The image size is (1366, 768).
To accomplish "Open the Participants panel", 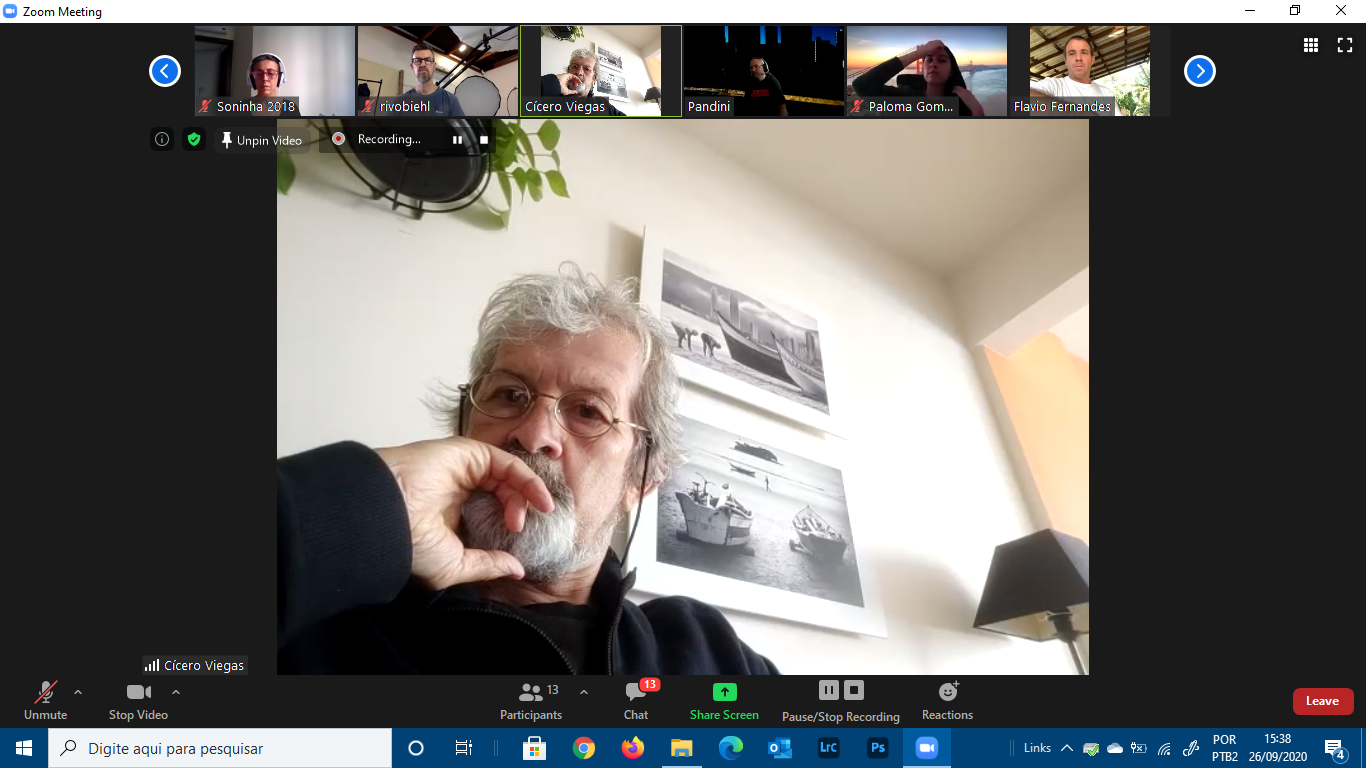I will coord(531,700).
